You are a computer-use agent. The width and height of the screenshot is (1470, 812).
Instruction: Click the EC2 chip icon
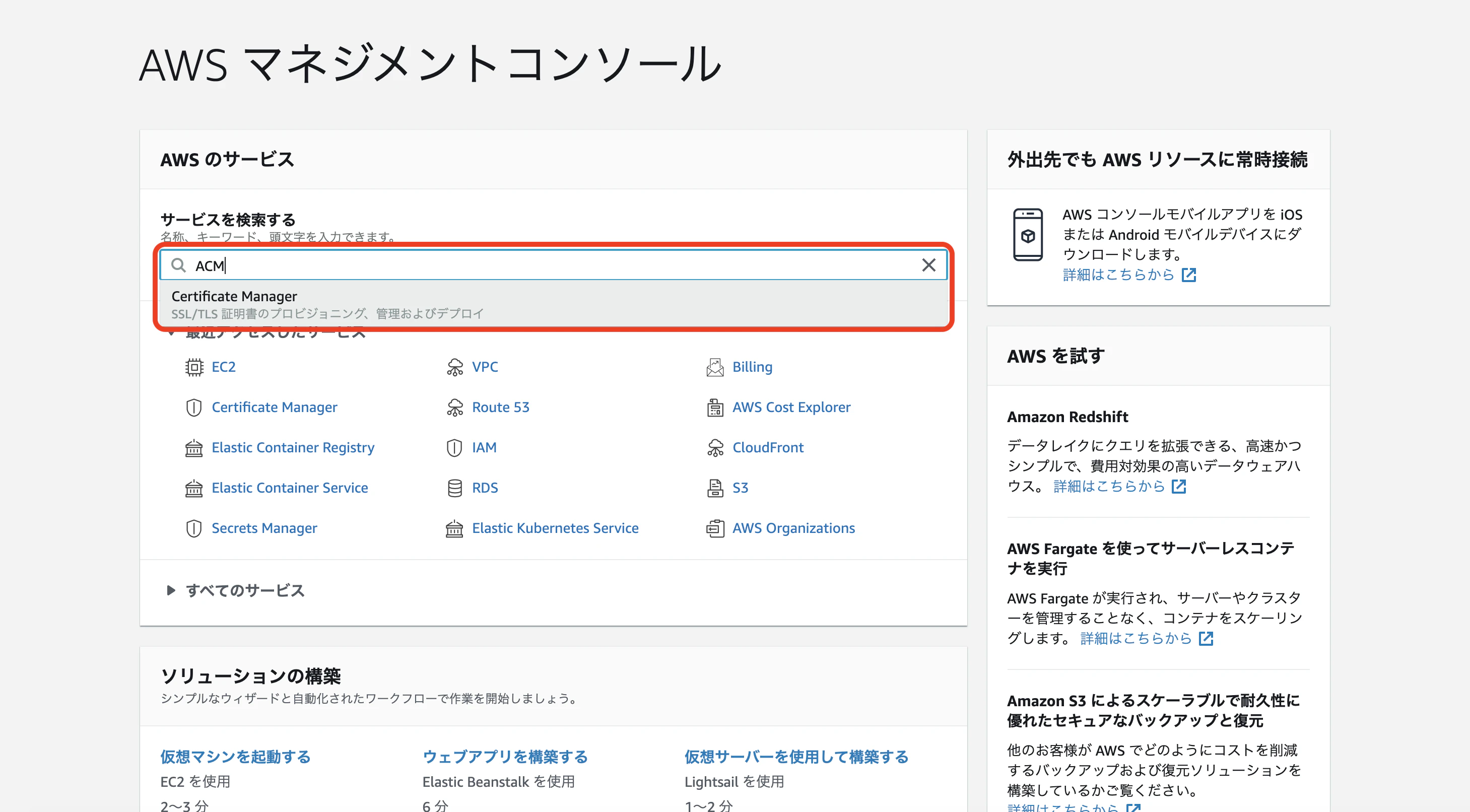(x=194, y=367)
